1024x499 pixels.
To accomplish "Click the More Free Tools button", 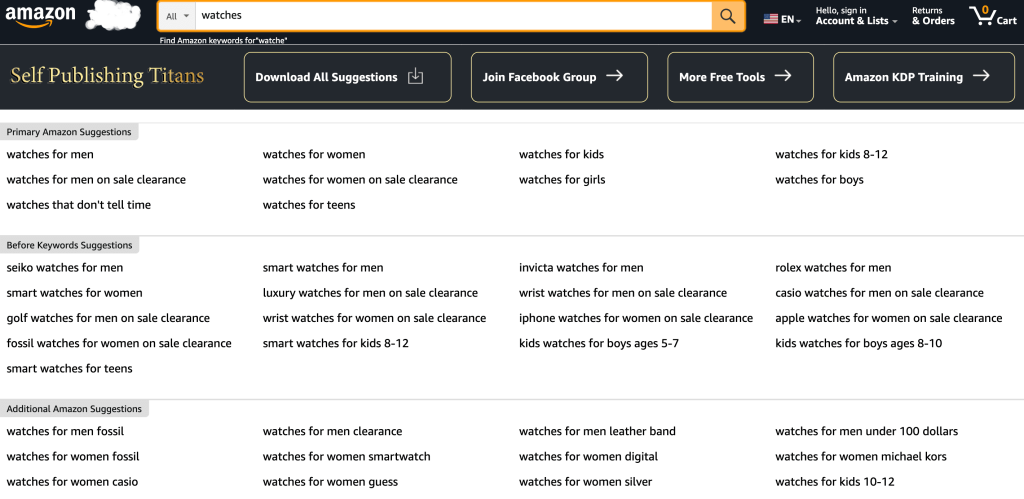I will tap(741, 77).
